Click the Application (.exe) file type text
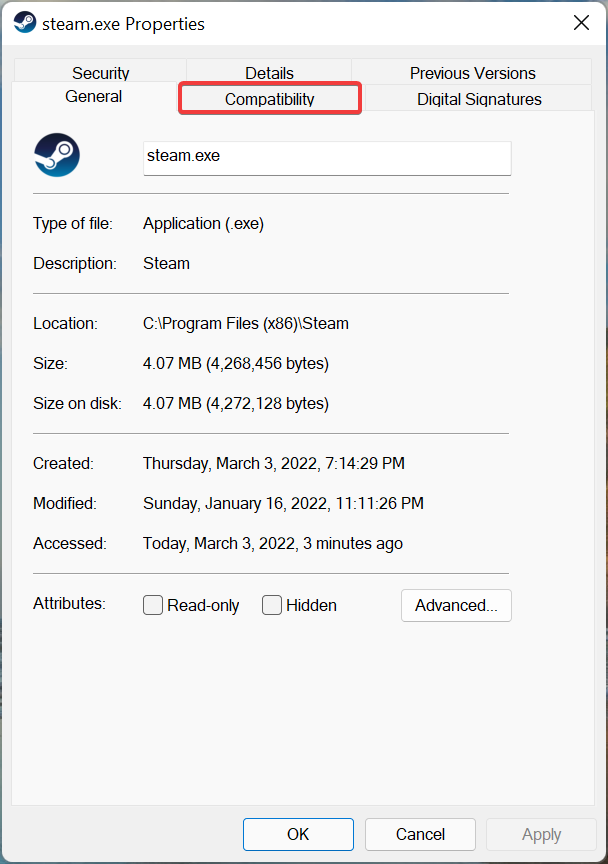 203,224
